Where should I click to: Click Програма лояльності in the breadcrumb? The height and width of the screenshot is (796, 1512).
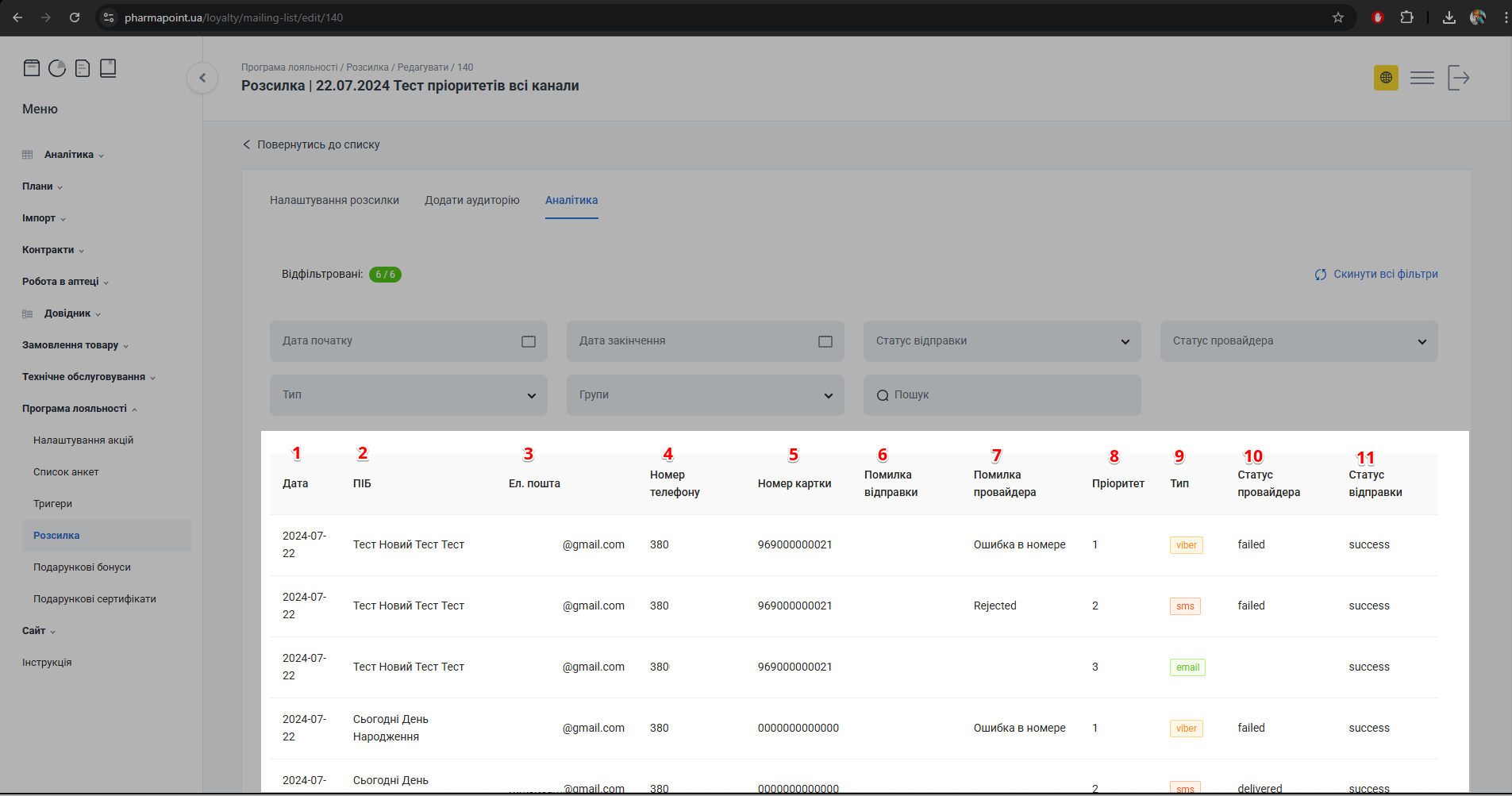tap(290, 67)
